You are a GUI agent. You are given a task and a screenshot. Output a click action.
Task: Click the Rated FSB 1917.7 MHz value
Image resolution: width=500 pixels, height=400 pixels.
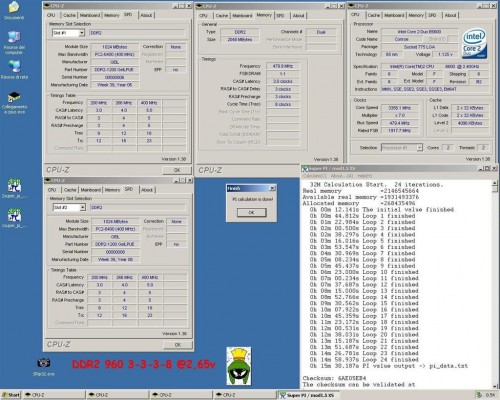[399, 130]
